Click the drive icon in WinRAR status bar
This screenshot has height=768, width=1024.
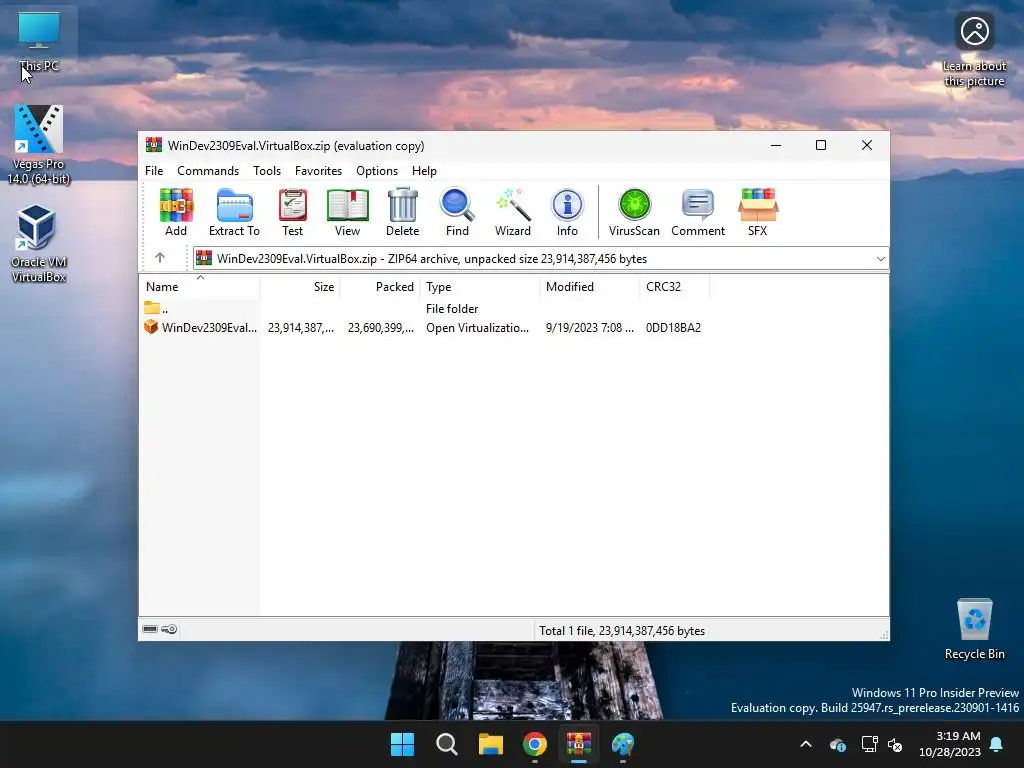click(x=150, y=629)
